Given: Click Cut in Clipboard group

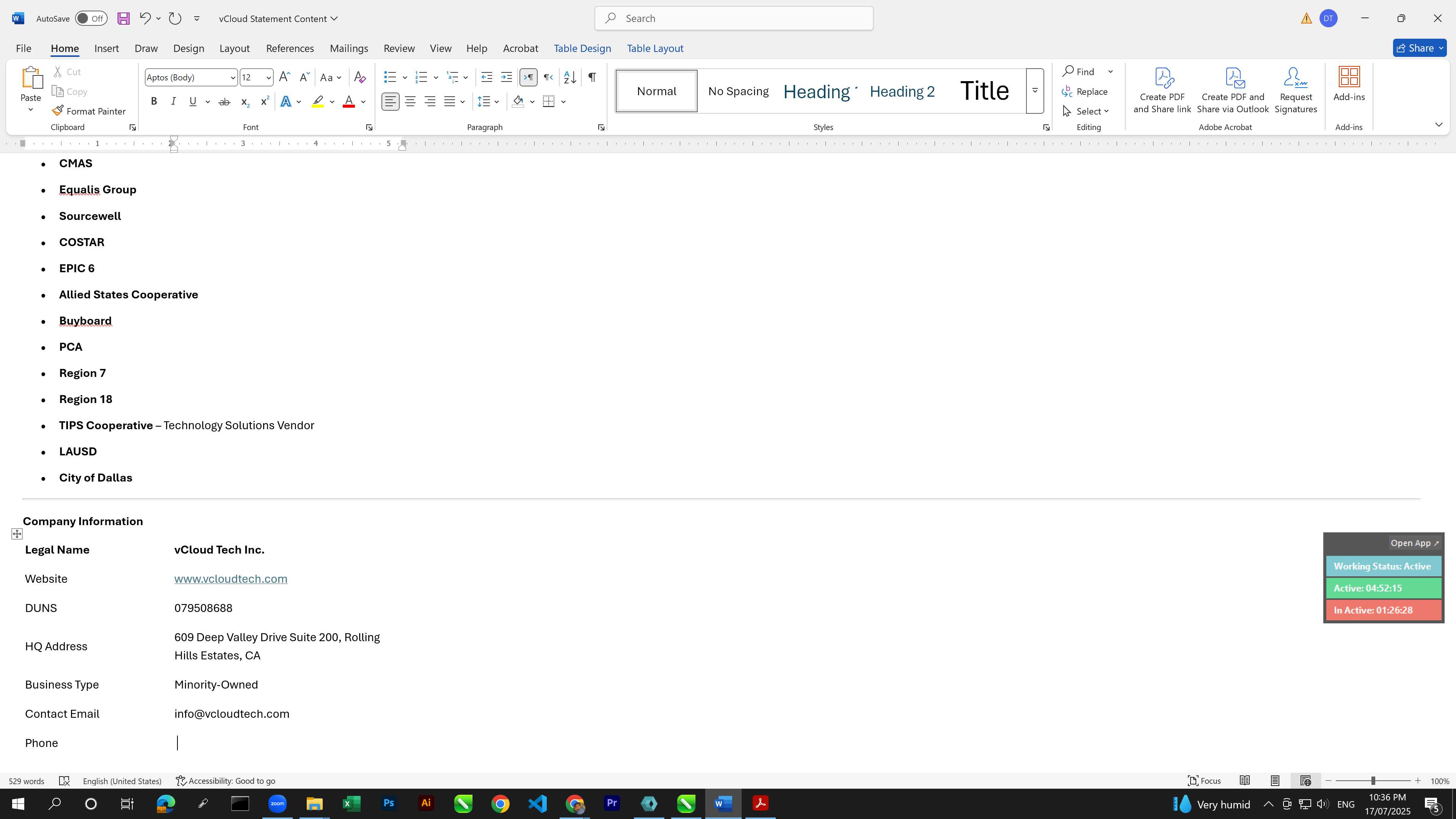Looking at the screenshot, I should coord(67,72).
